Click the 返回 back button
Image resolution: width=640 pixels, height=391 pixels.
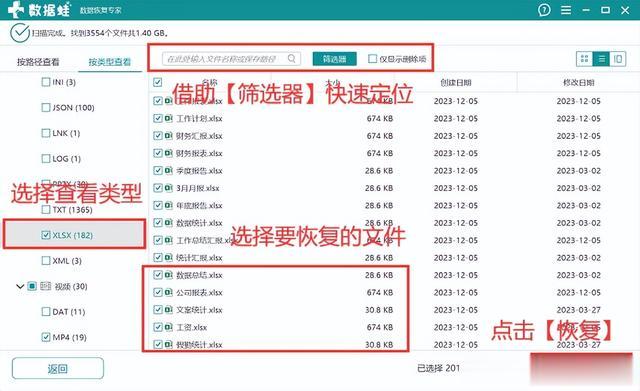[58, 369]
